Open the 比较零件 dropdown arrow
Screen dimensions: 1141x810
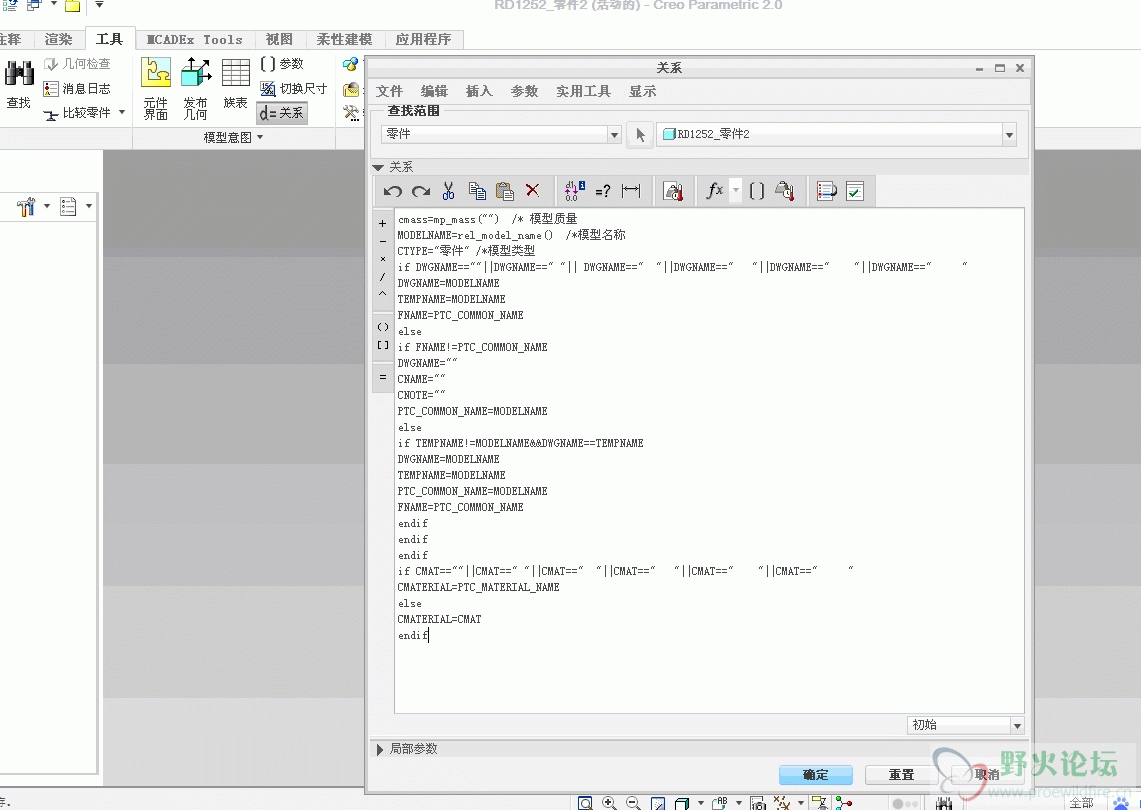122,112
